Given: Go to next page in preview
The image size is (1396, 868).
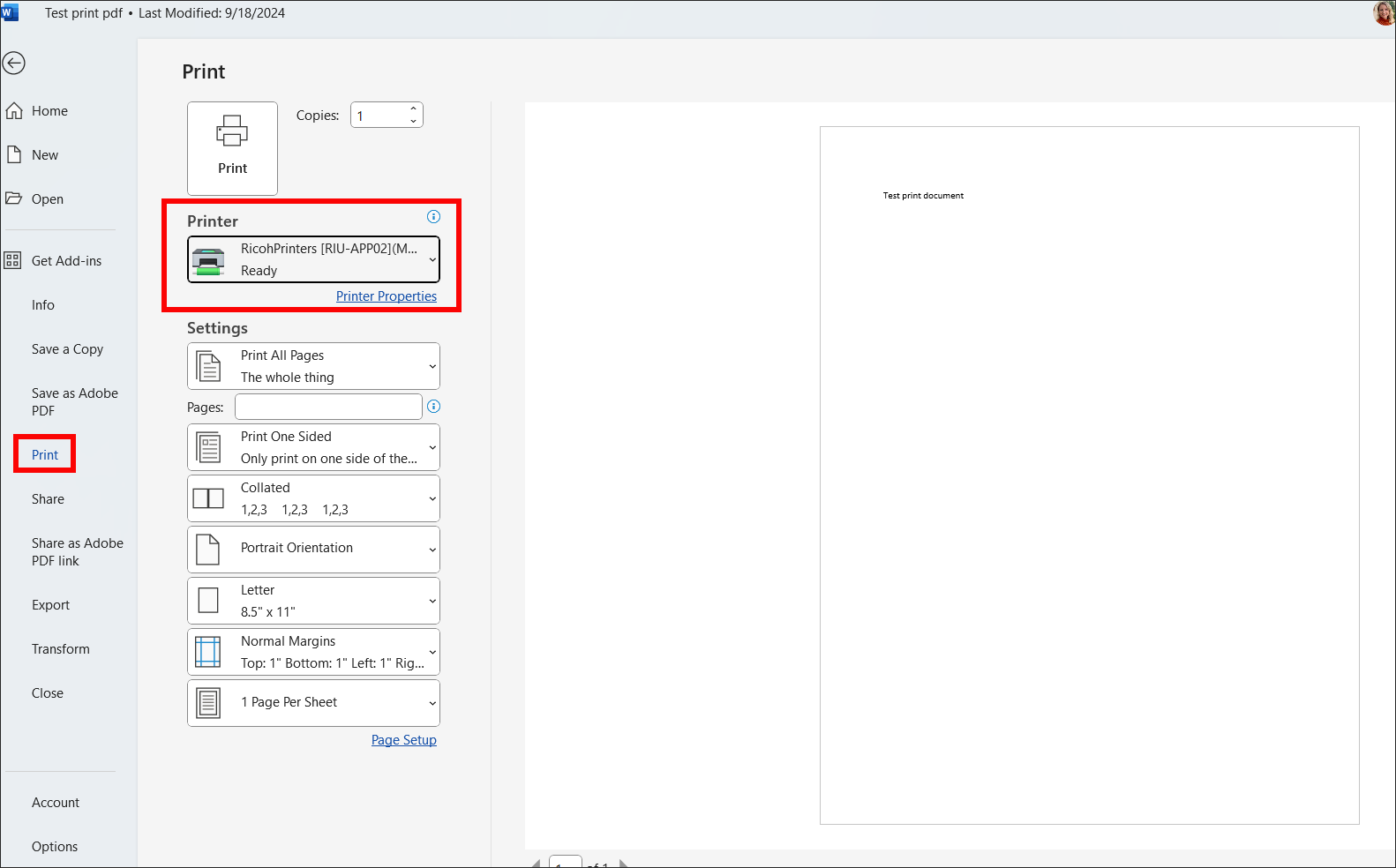Looking at the screenshot, I should [x=623, y=864].
